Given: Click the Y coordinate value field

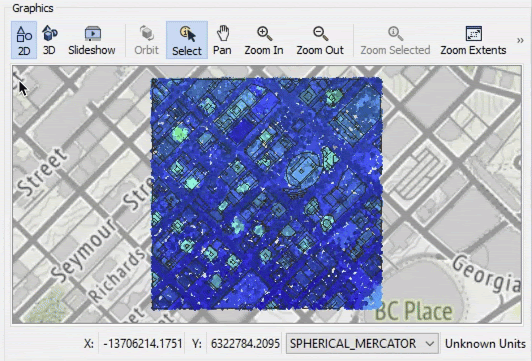Looking at the screenshot, I should tap(245, 343).
